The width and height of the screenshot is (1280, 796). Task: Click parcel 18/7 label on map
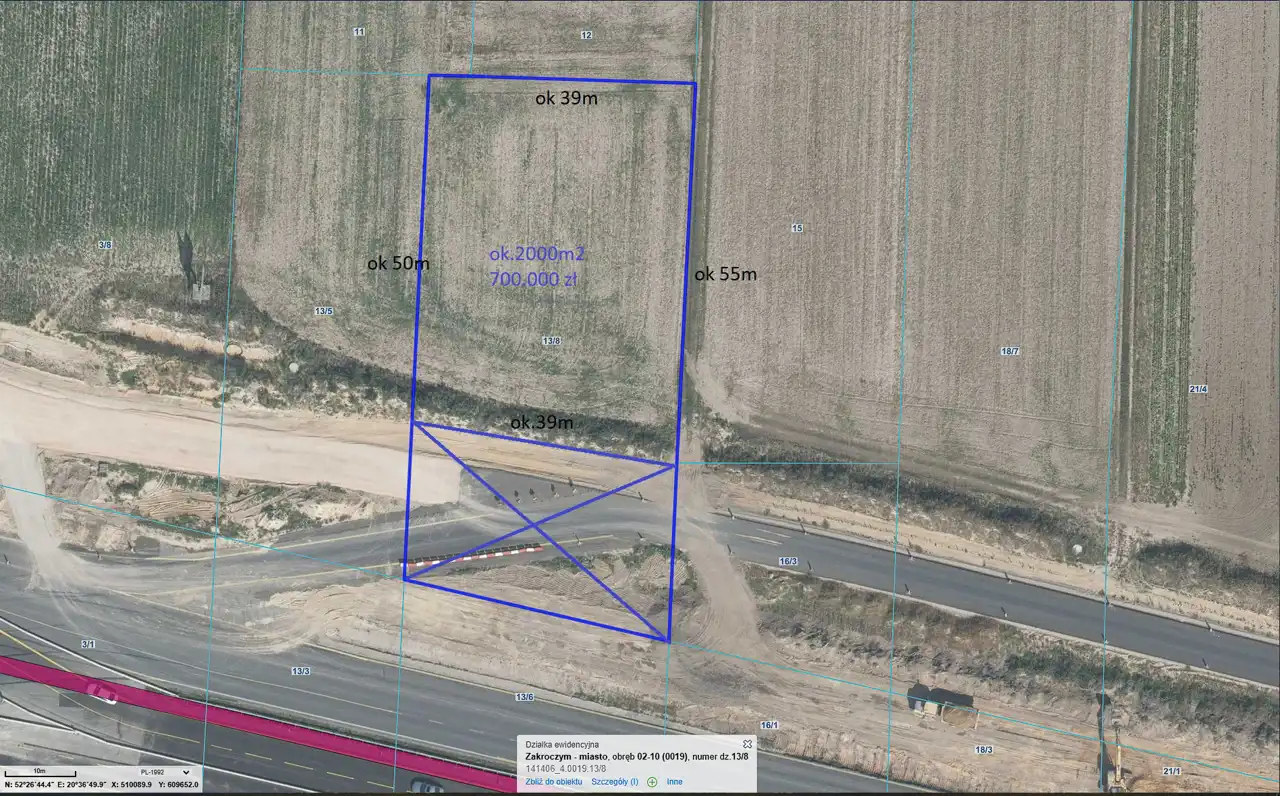[1009, 351]
